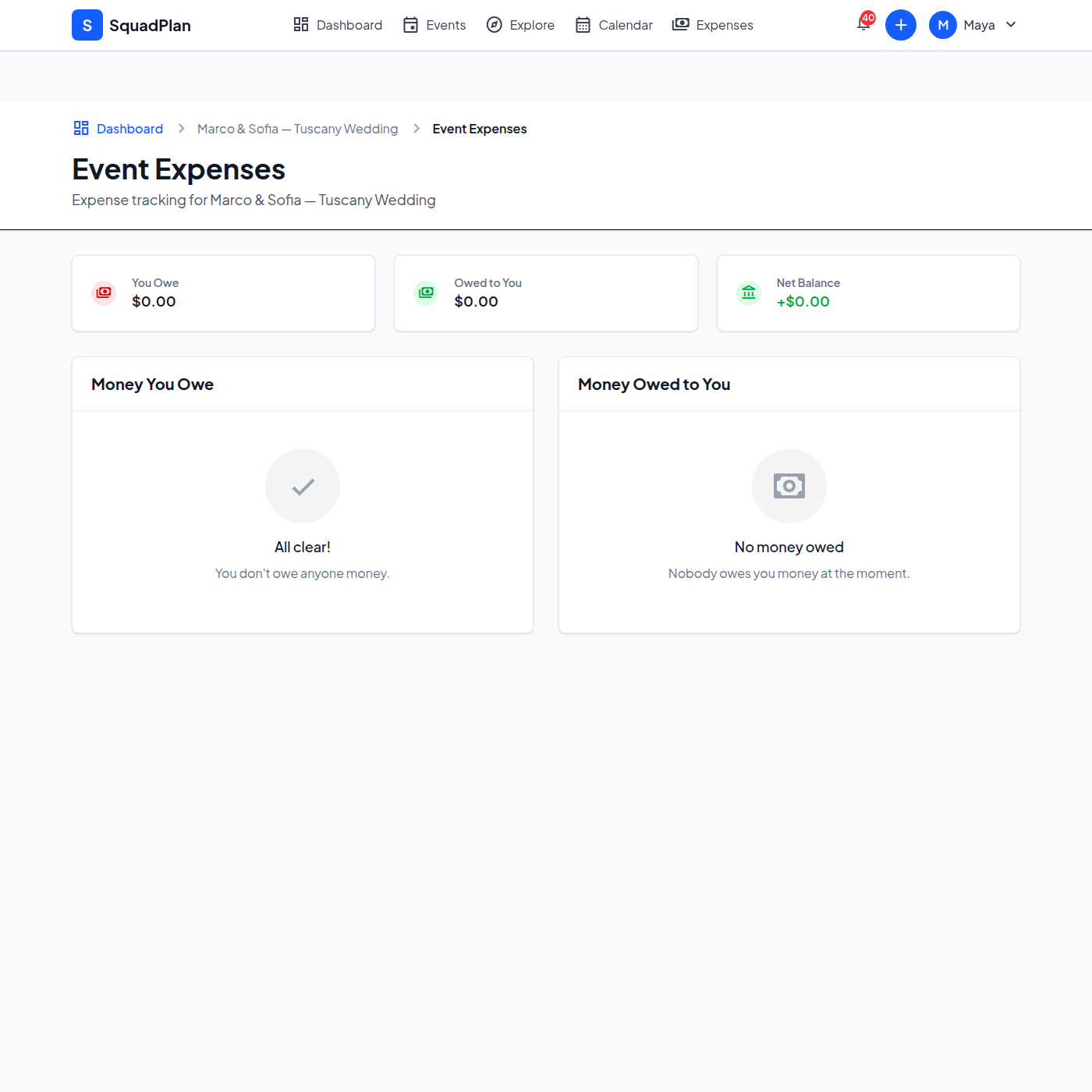Click the Net Balance bank icon

[748, 292]
